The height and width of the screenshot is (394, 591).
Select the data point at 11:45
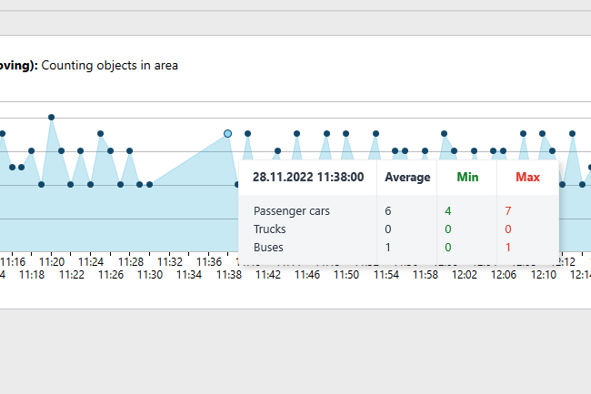pyautogui.click(x=297, y=133)
